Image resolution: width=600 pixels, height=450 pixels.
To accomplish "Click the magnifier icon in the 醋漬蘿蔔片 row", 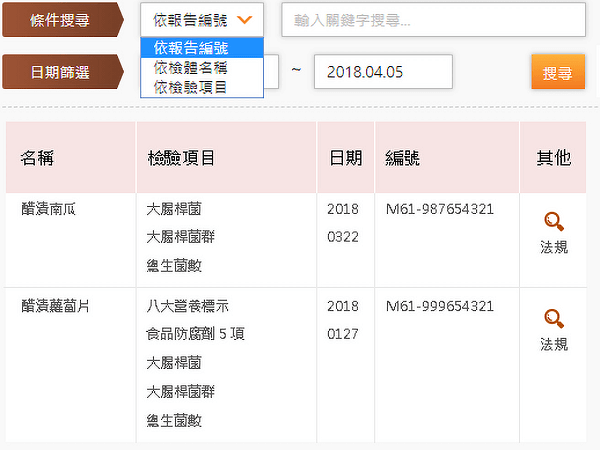I will pyautogui.click(x=553, y=319).
